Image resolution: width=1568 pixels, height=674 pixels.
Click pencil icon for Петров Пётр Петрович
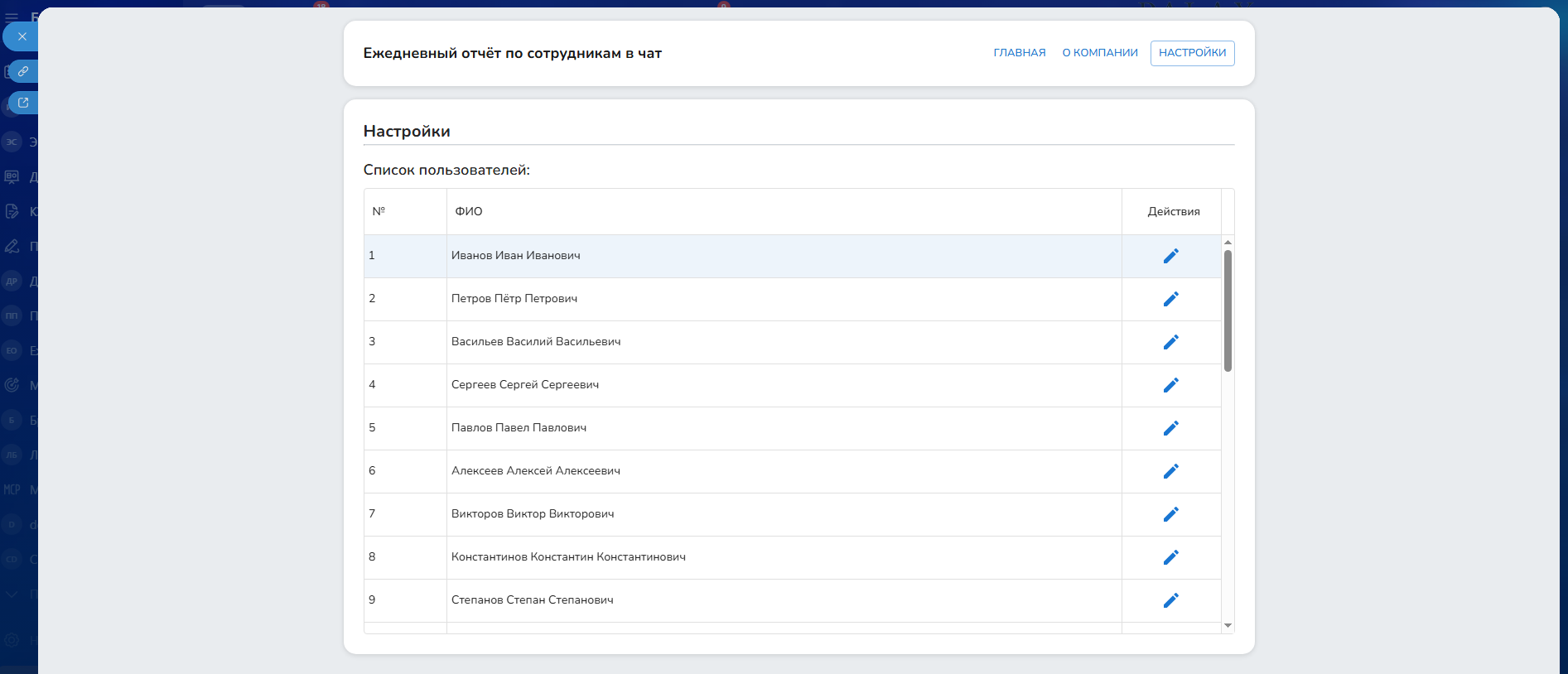click(x=1170, y=299)
